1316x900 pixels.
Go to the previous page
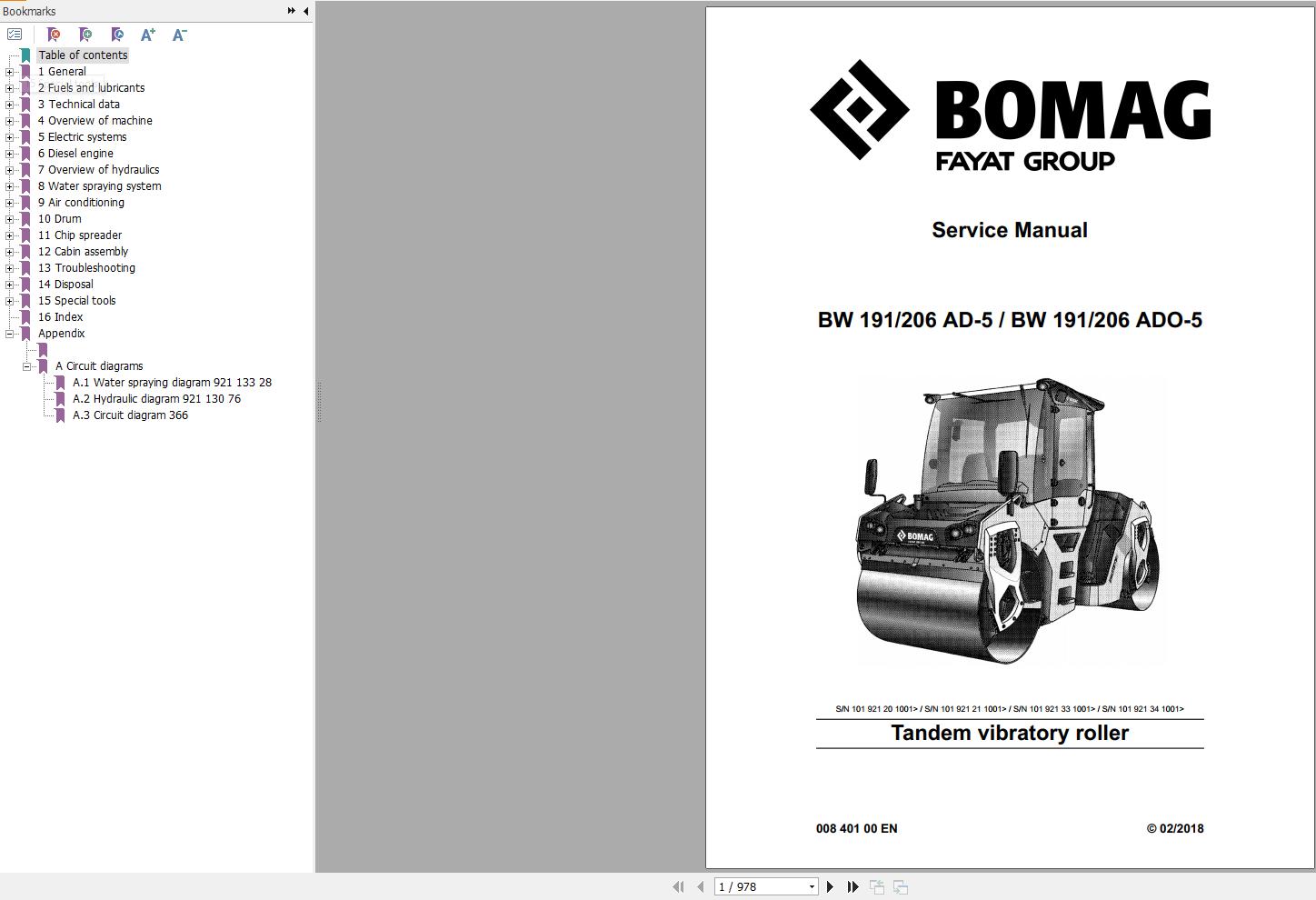pyautogui.click(x=700, y=886)
